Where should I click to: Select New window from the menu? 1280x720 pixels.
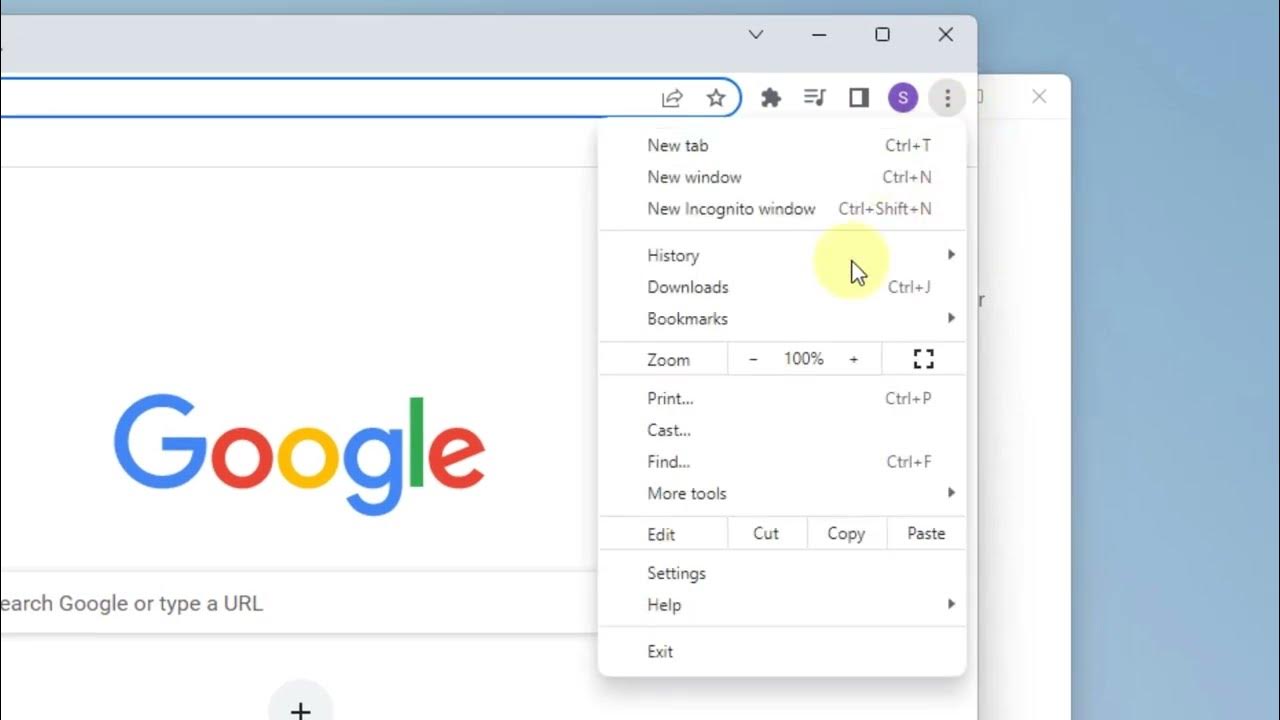782,177
